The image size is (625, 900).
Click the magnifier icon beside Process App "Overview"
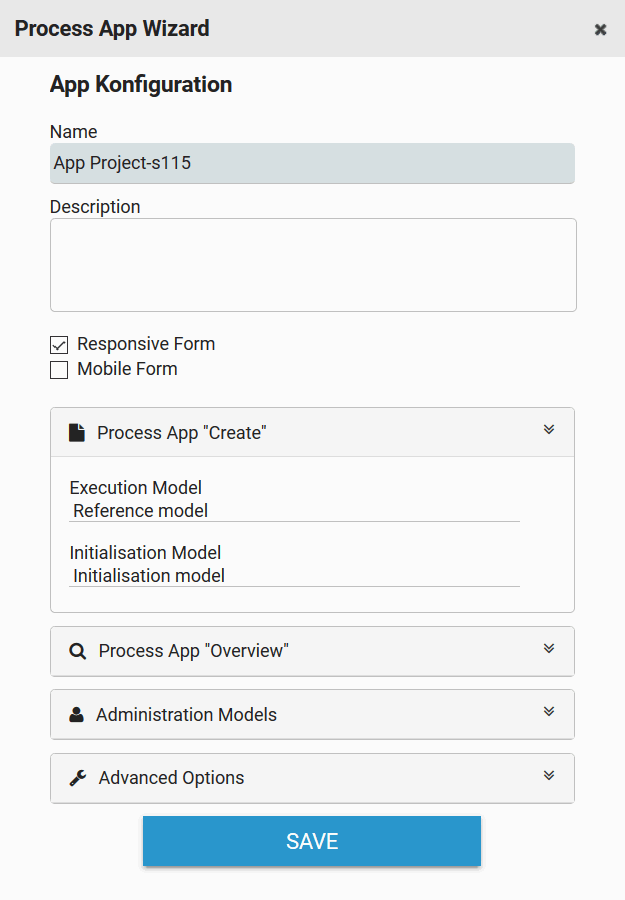78,651
